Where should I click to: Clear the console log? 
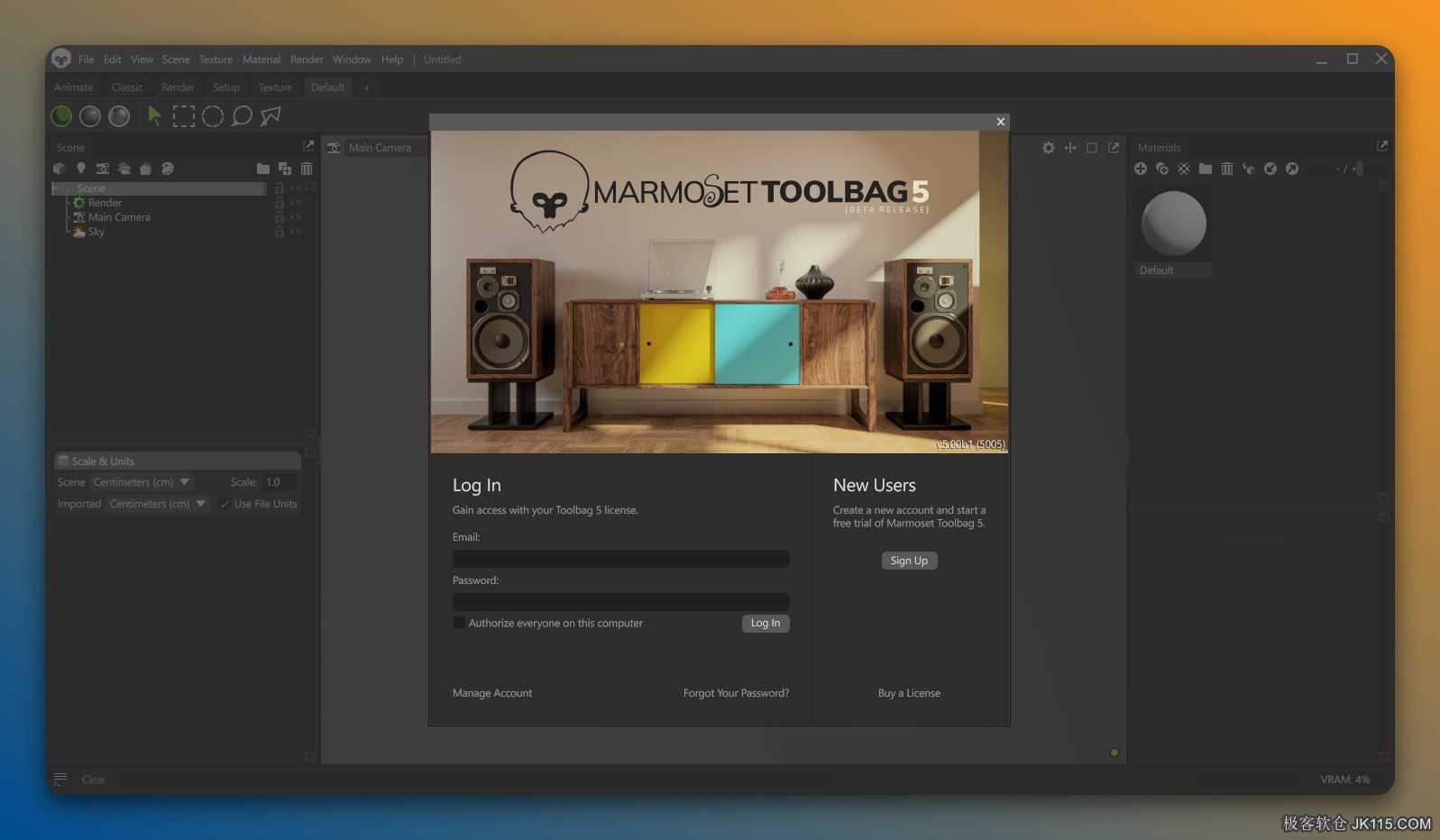pyautogui.click(x=94, y=780)
